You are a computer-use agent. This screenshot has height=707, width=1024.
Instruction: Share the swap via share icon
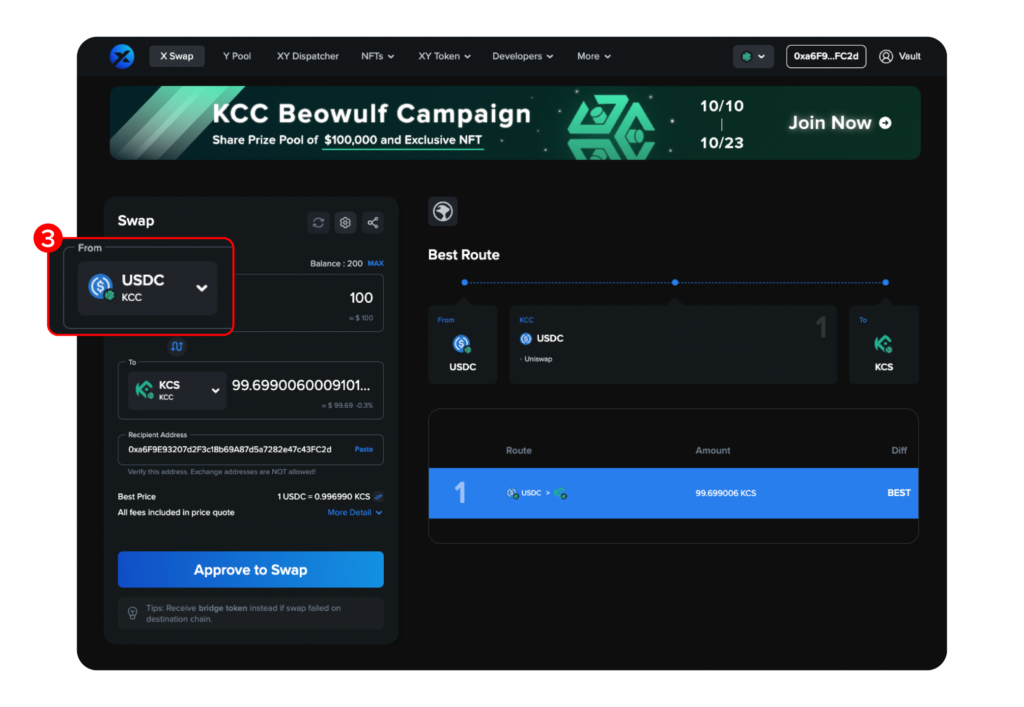(x=373, y=223)
